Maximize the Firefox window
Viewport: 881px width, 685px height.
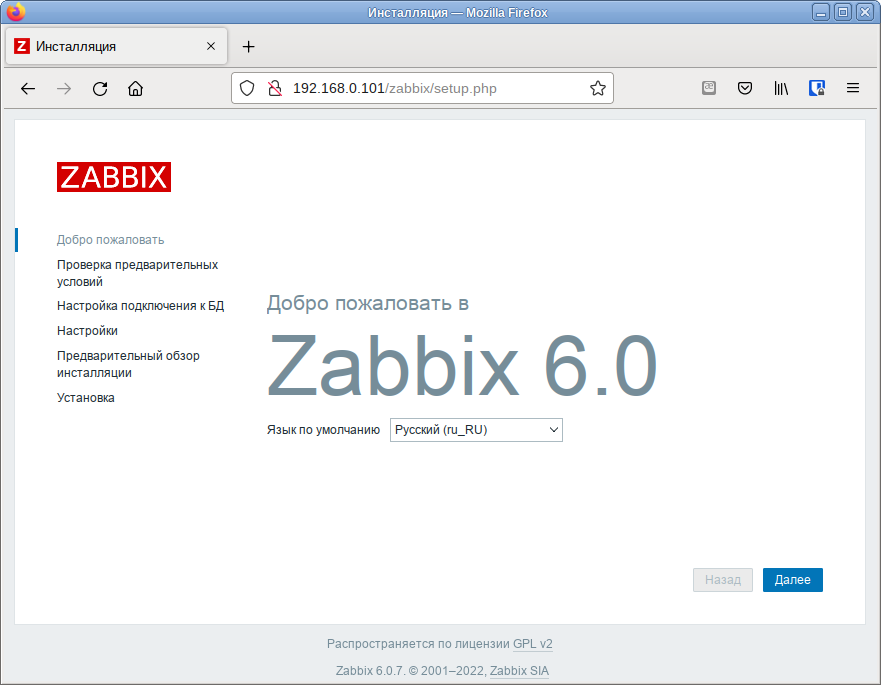coord(843,12)
